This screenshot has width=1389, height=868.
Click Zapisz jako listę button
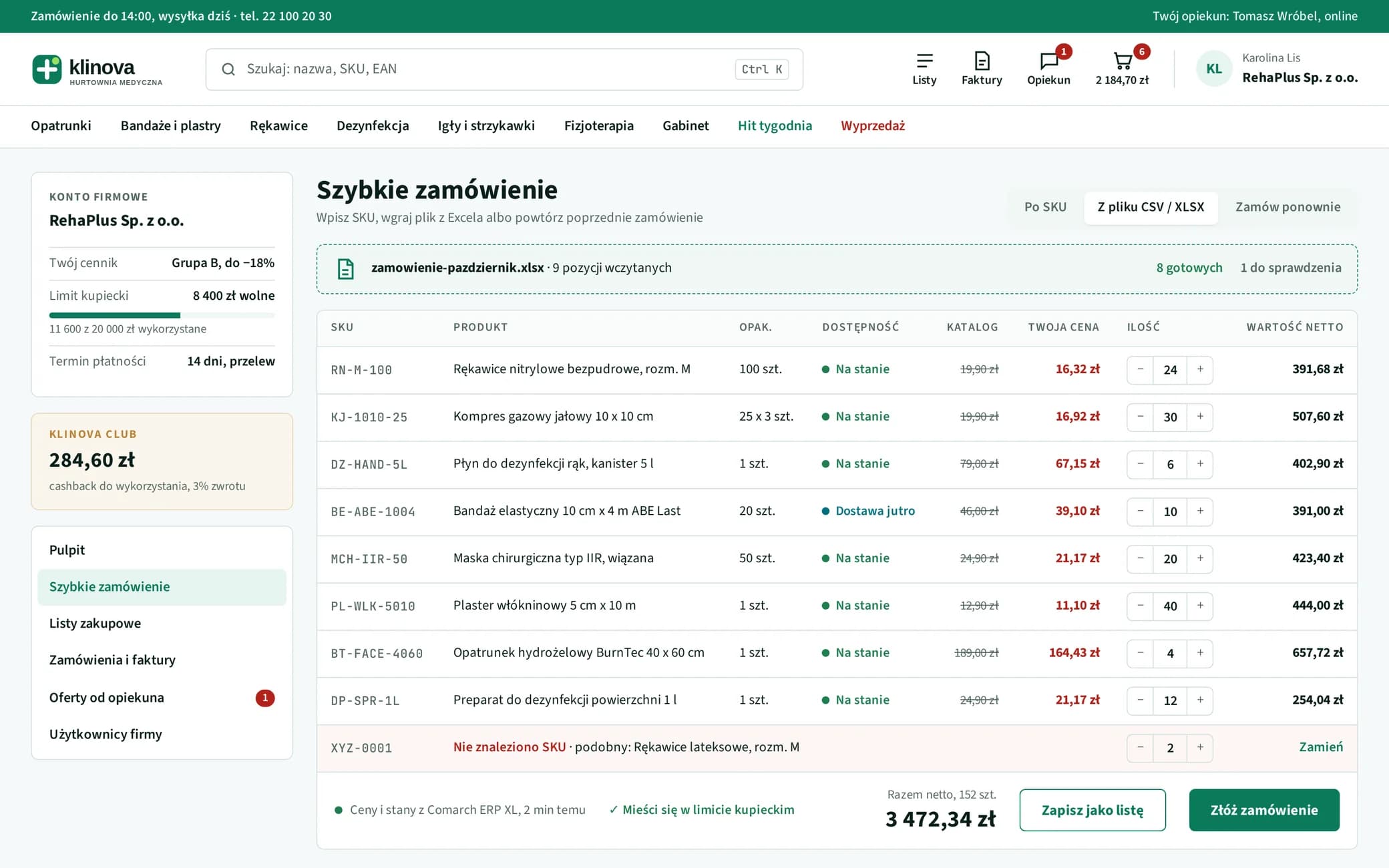click(x=1093, y=811)
